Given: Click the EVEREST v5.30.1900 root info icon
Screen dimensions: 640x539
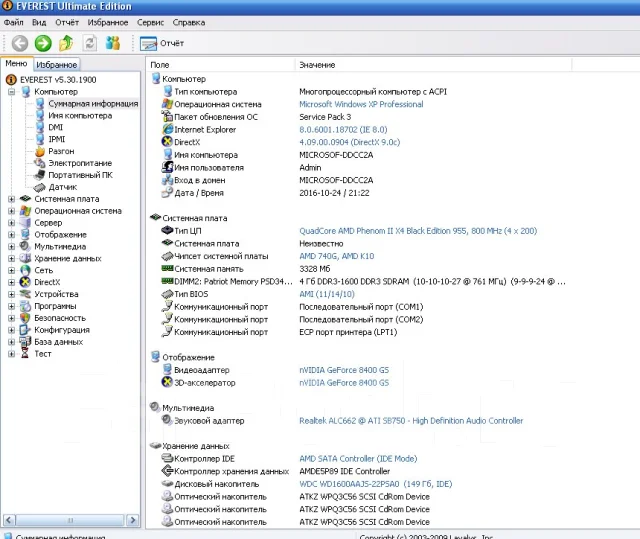Looking at the screenshot, I should pyautogui.click(x=11, y=80).
